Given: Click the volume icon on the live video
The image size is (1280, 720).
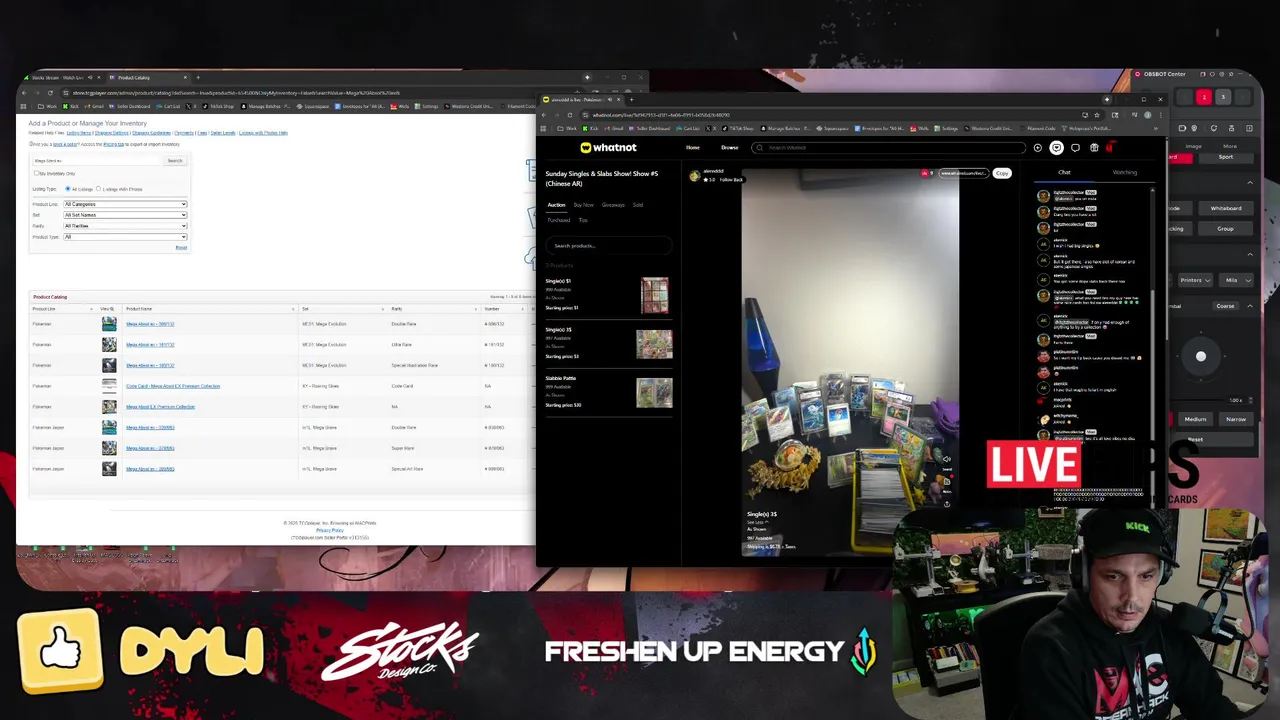Looking at the screenshot, I should pyautogui.click(x=946, y=459).
